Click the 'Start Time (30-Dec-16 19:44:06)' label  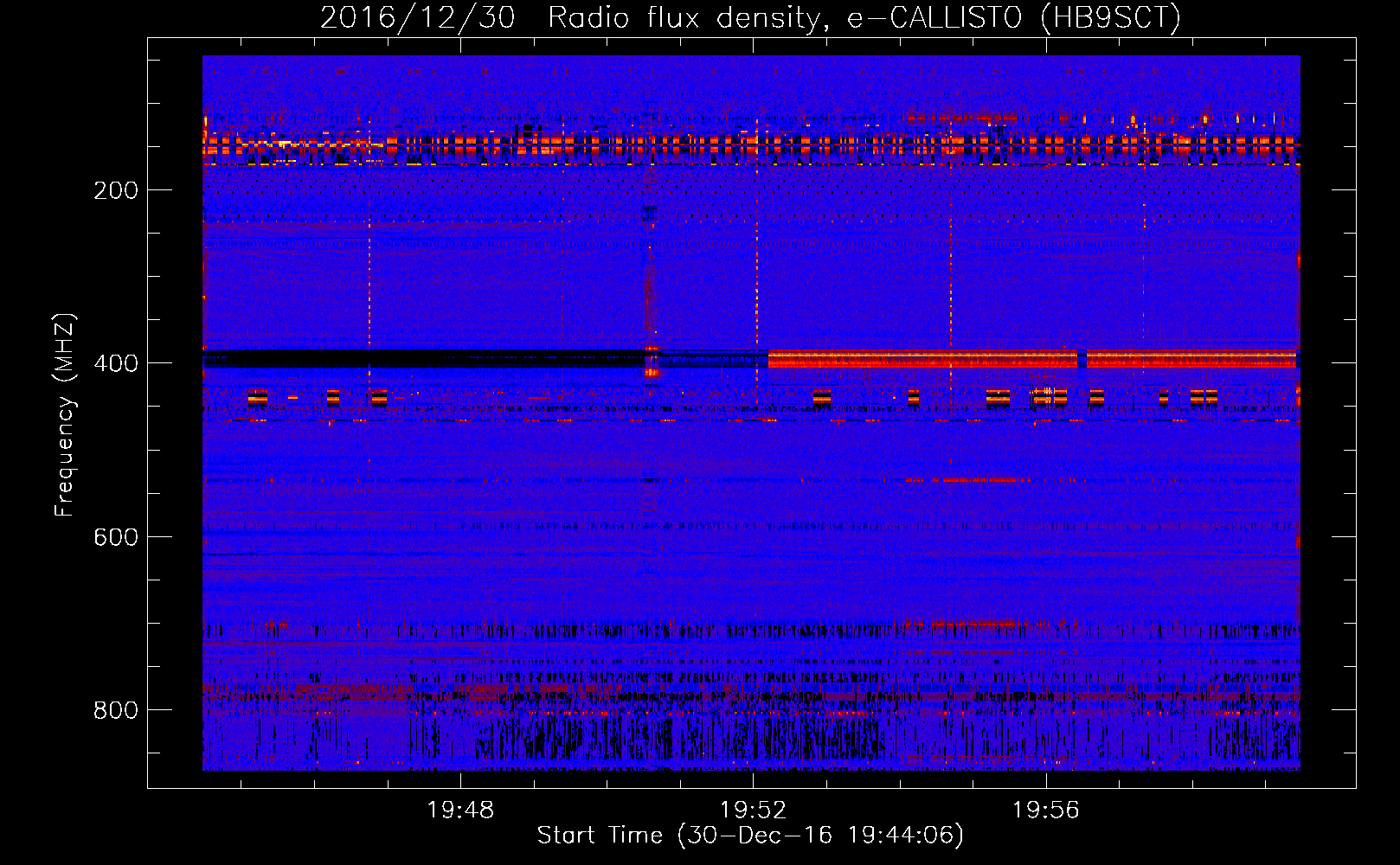[x=750, y=836]
